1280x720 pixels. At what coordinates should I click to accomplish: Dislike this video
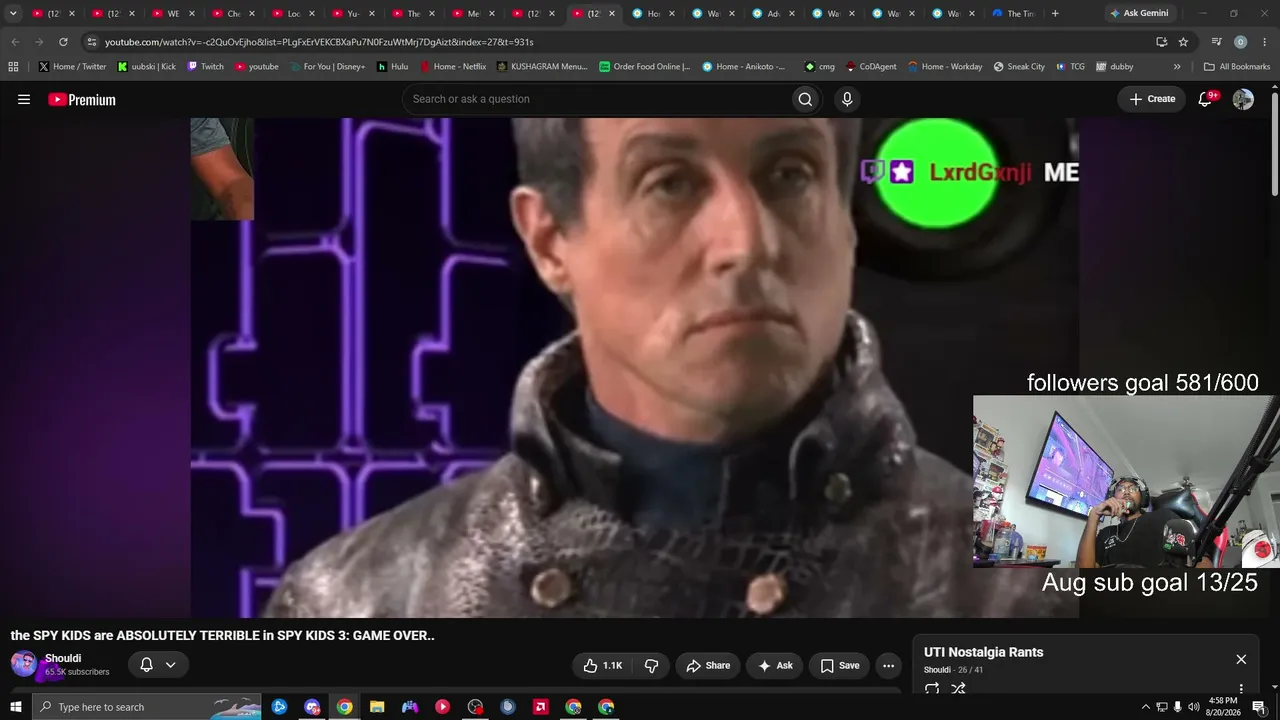[651, 665]
